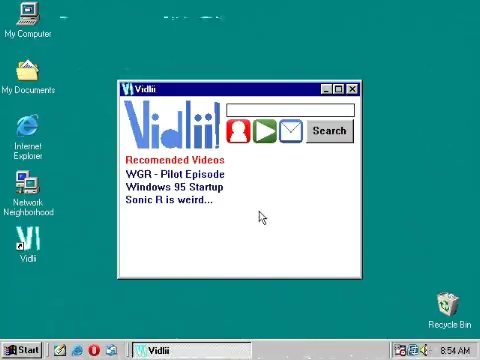Viewport: 480px width, 360px height.
Task: Minimize the Vidlii window
Action: (x=326, y=89)
